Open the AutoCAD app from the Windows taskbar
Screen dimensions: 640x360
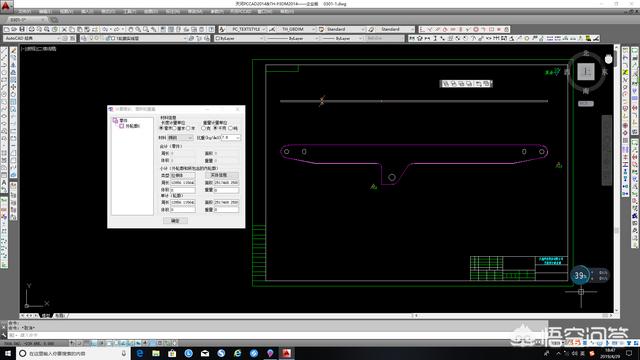(287, 353)
